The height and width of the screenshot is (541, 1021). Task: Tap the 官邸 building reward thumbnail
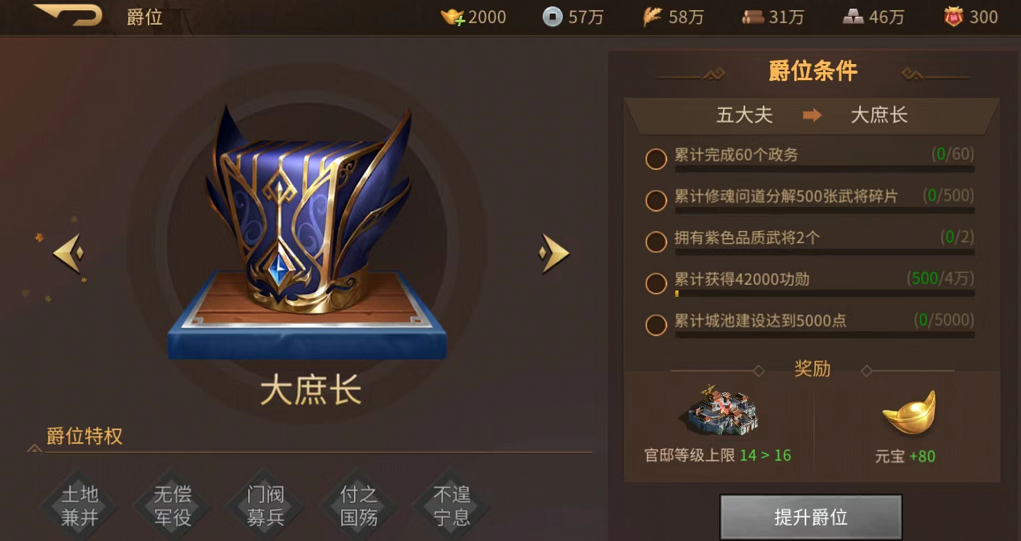(x=720, y=410)
